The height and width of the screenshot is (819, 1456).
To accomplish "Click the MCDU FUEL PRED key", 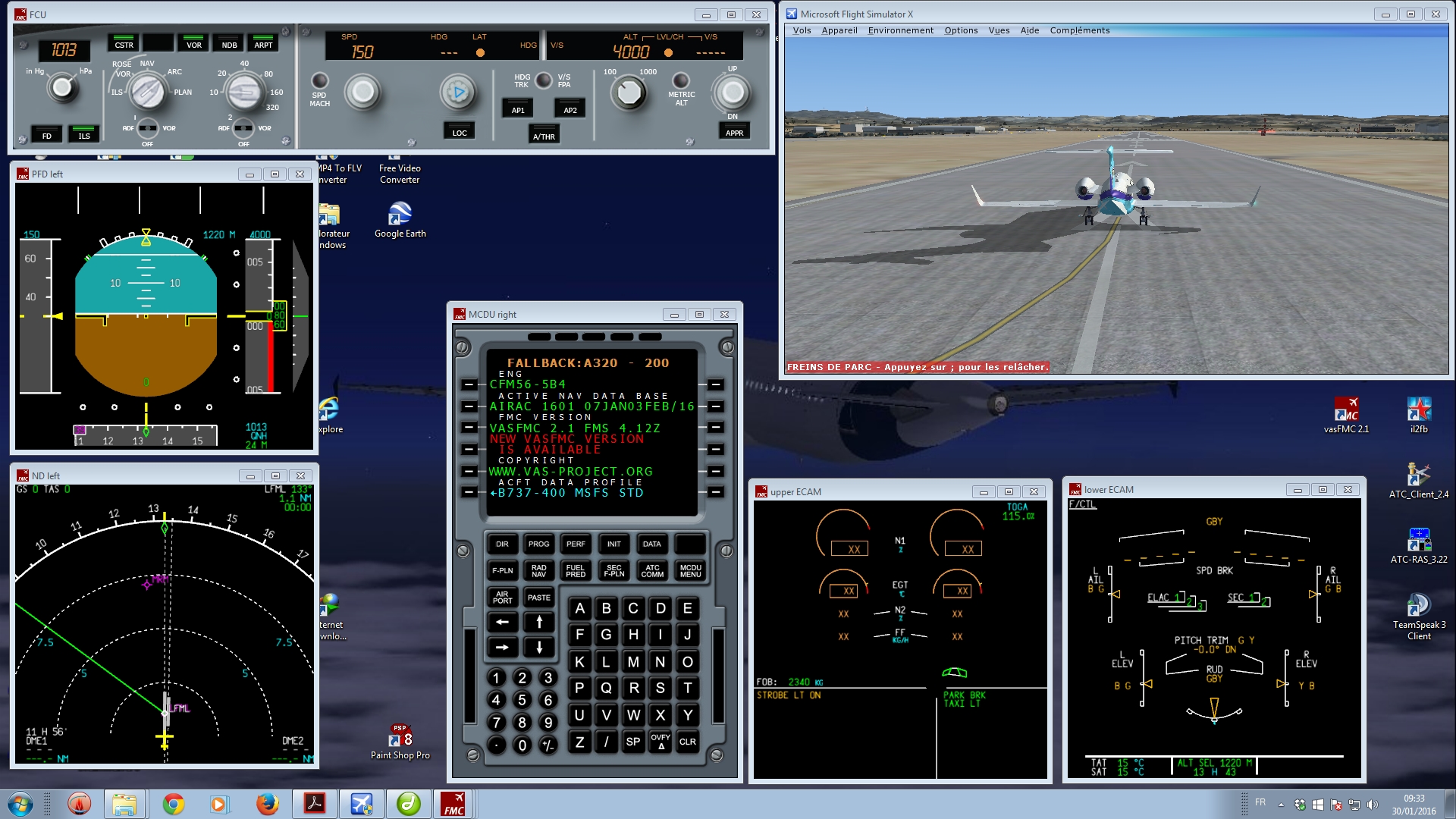I will [x=576, y=570].
